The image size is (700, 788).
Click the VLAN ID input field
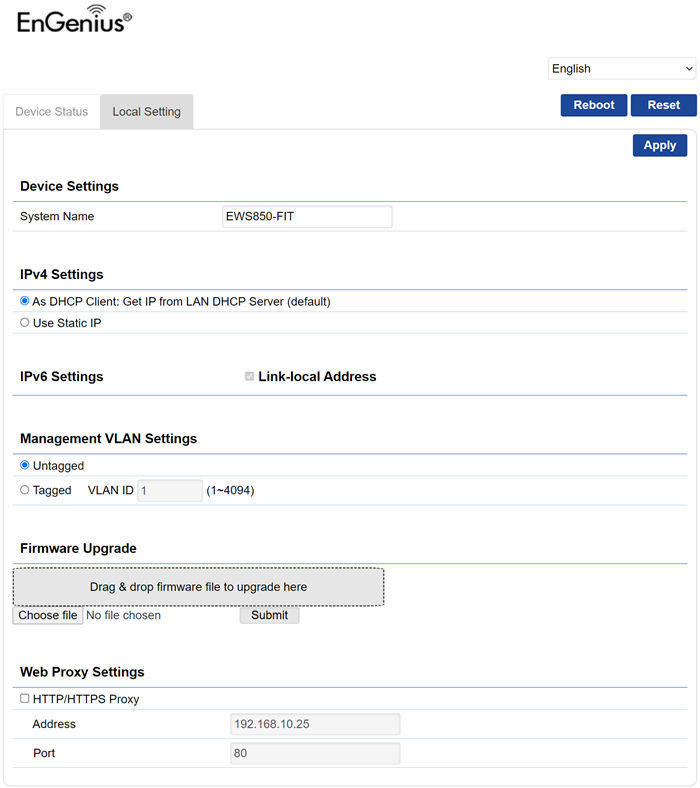pyautogui.click(x=170, y=490)
